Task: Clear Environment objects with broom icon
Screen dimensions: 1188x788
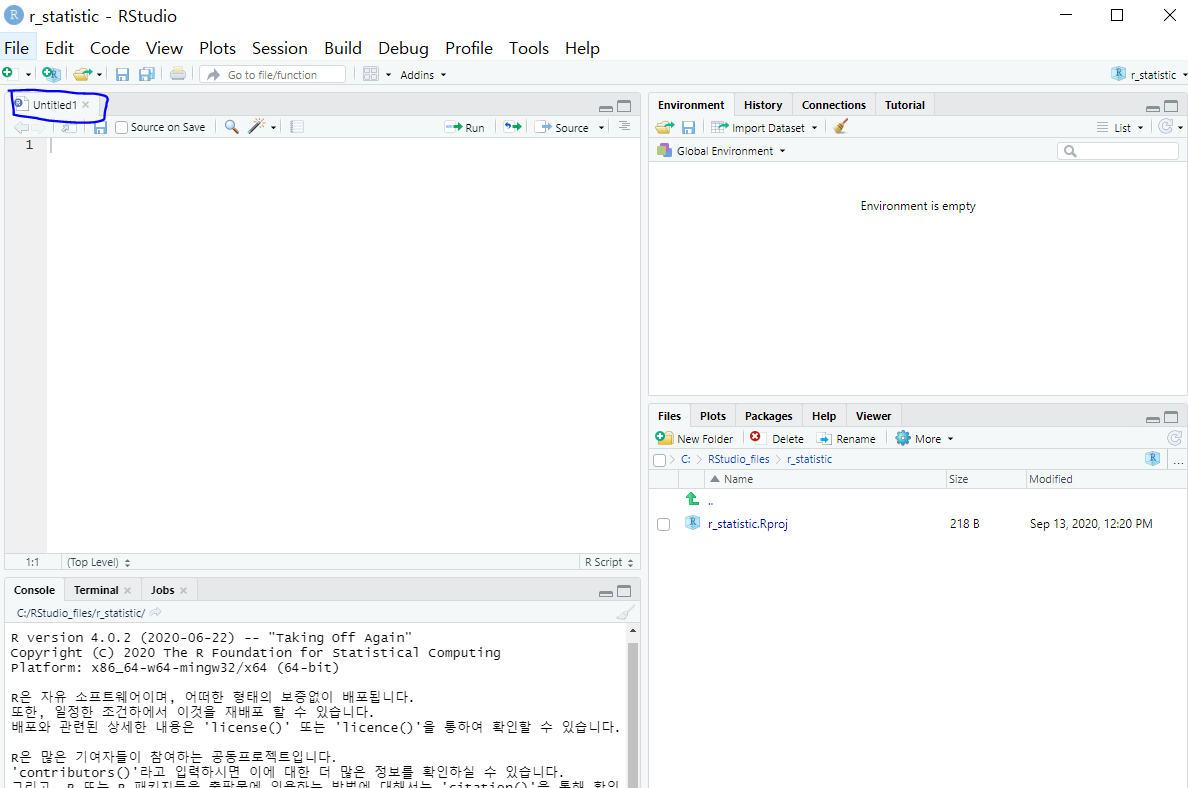Action: pyautogui.click(x=840, y=127)
